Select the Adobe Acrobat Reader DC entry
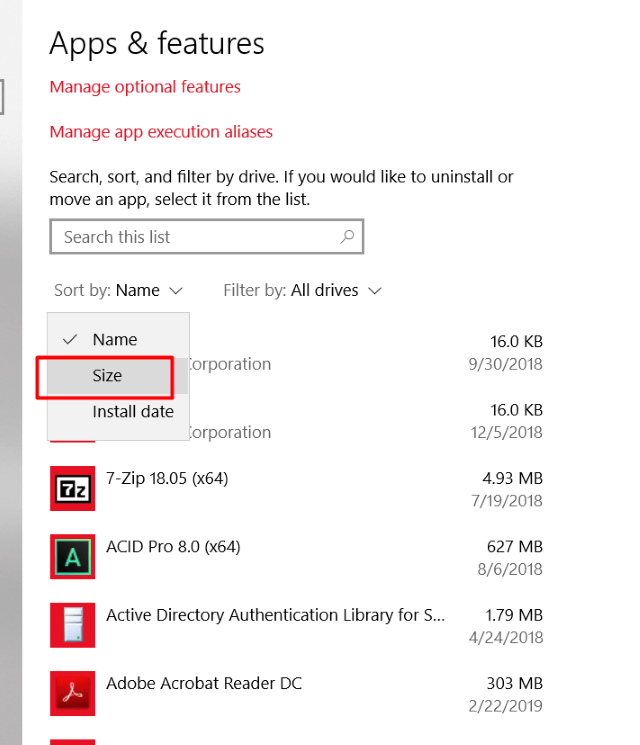 click(296, 693)
